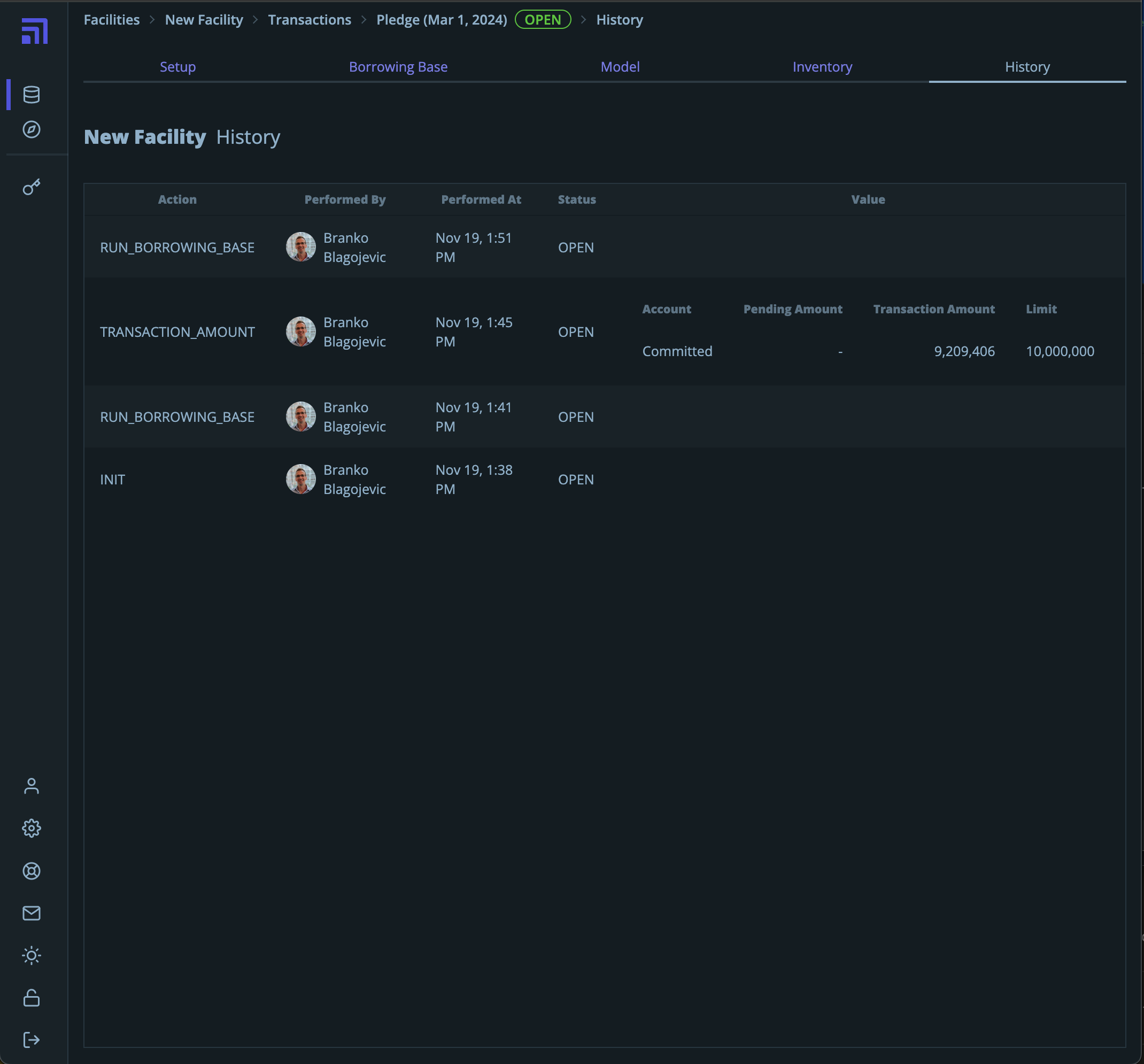
Task: Click the key icon in sidebar
Action: [32, 187]
